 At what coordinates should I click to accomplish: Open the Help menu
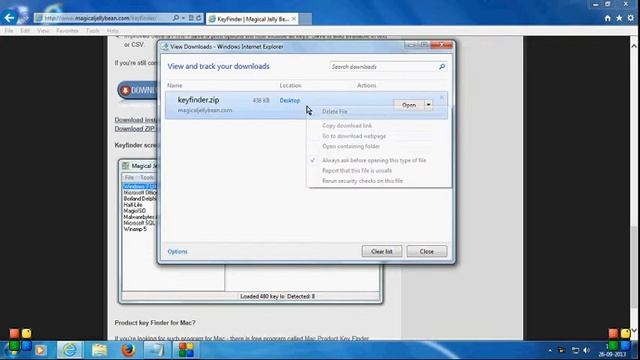coord(112,31)
